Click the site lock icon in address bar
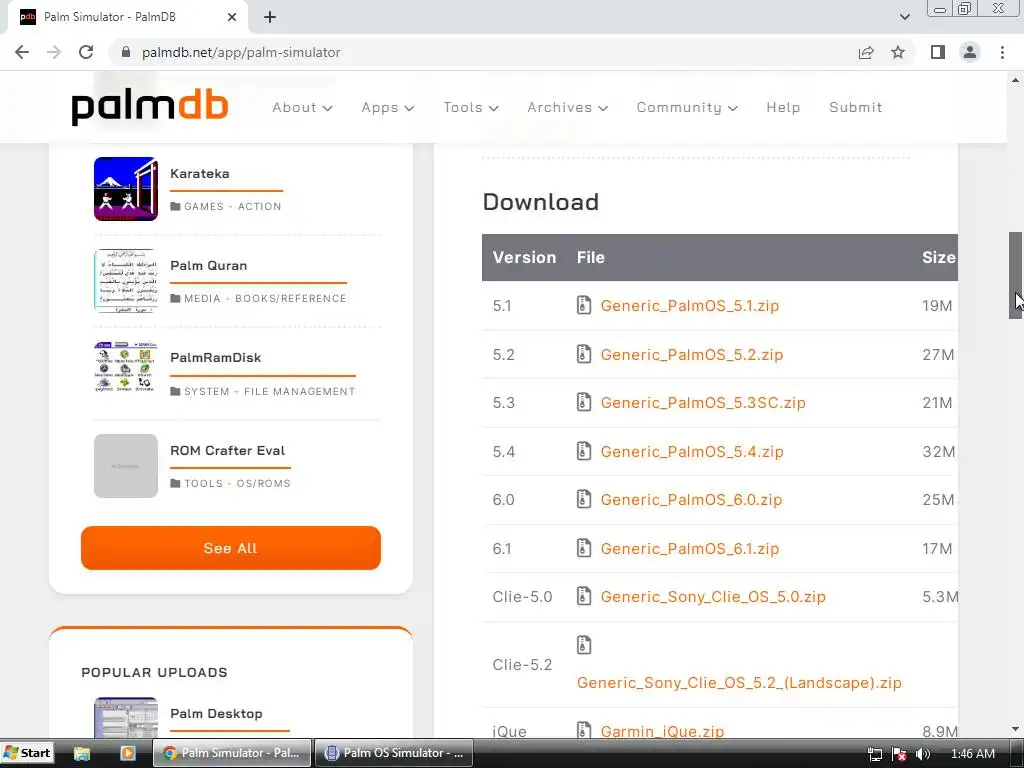This screenshot has width=1024, height=768. point(126,52)
